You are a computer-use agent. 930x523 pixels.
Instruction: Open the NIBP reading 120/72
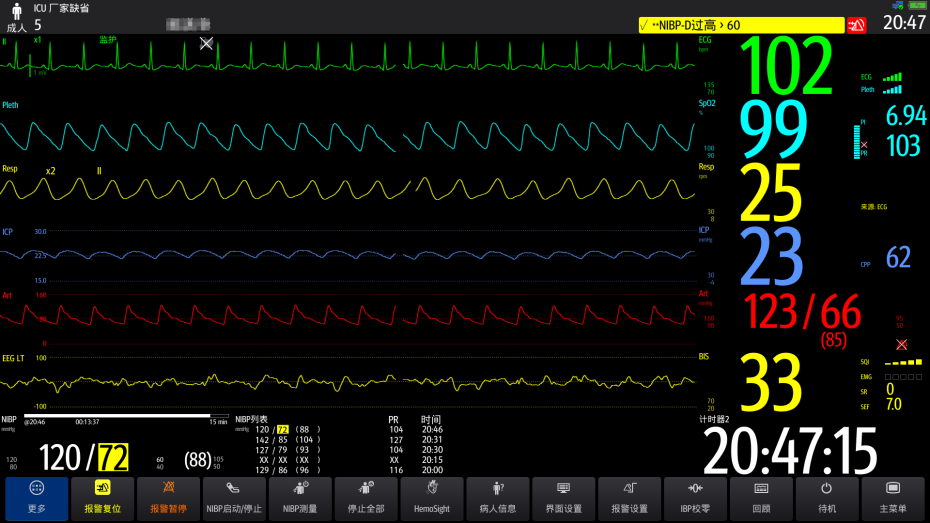84,457
